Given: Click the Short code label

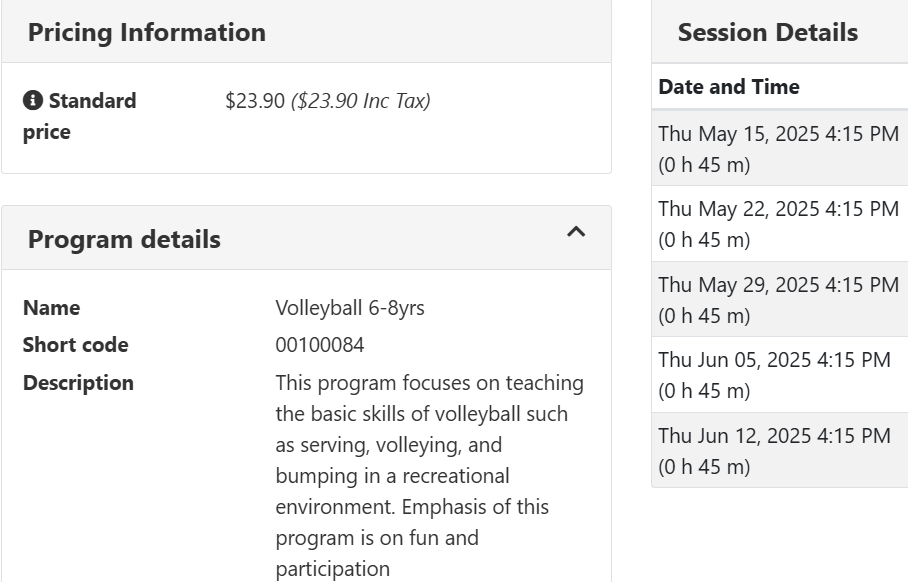Looking at the screenshot, I should tap(76, 345).
